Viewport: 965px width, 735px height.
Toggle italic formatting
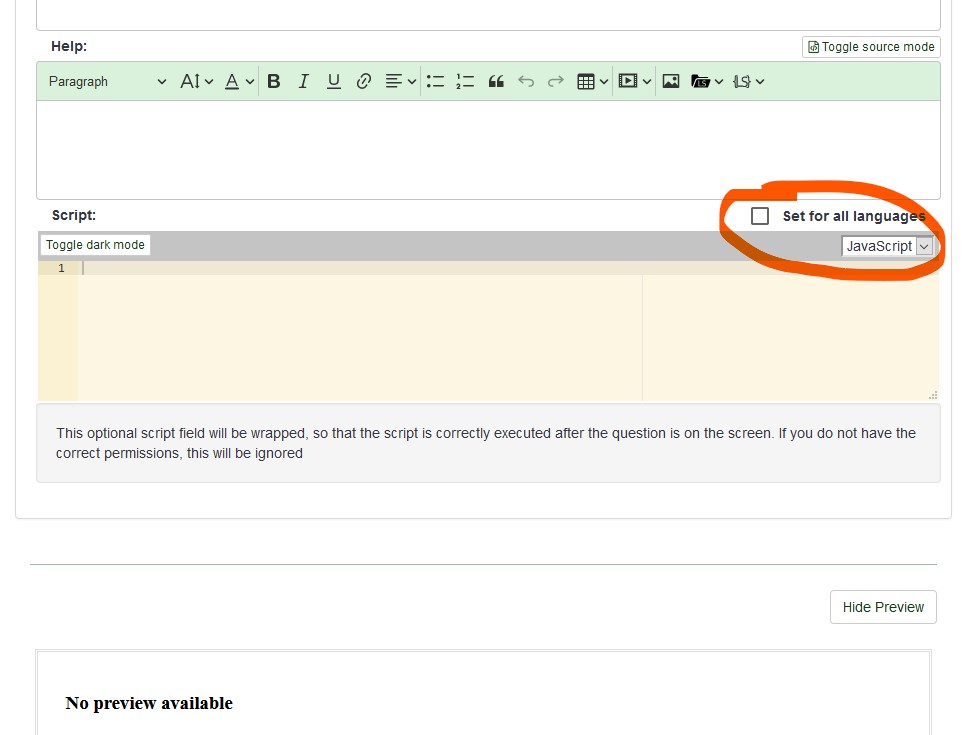(x=303, y=81)
